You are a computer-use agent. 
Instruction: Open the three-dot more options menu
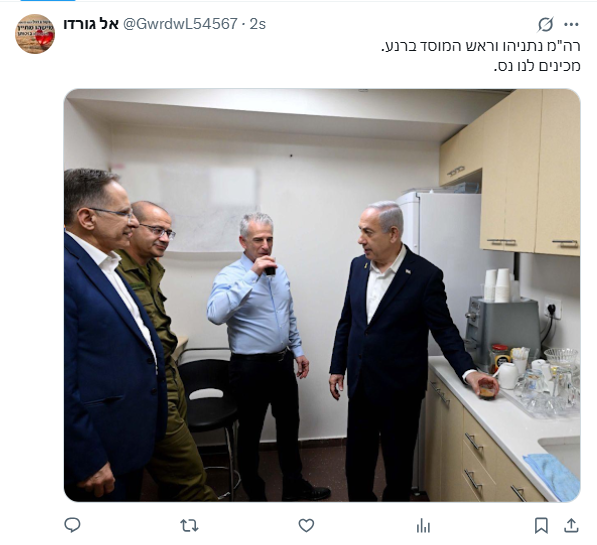tap(571, 25)
